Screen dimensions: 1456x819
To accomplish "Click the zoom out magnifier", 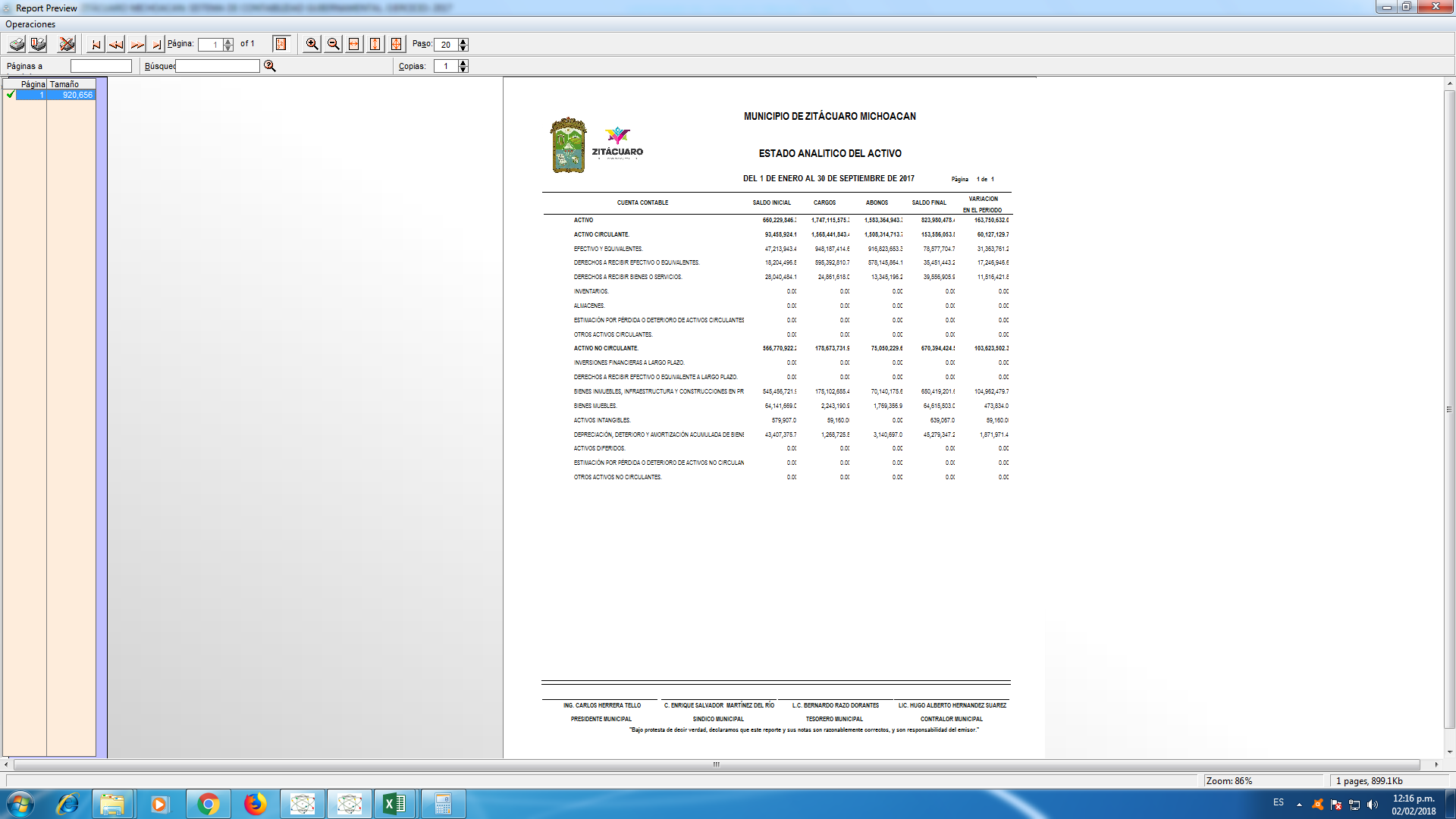I will click(333, 44).
